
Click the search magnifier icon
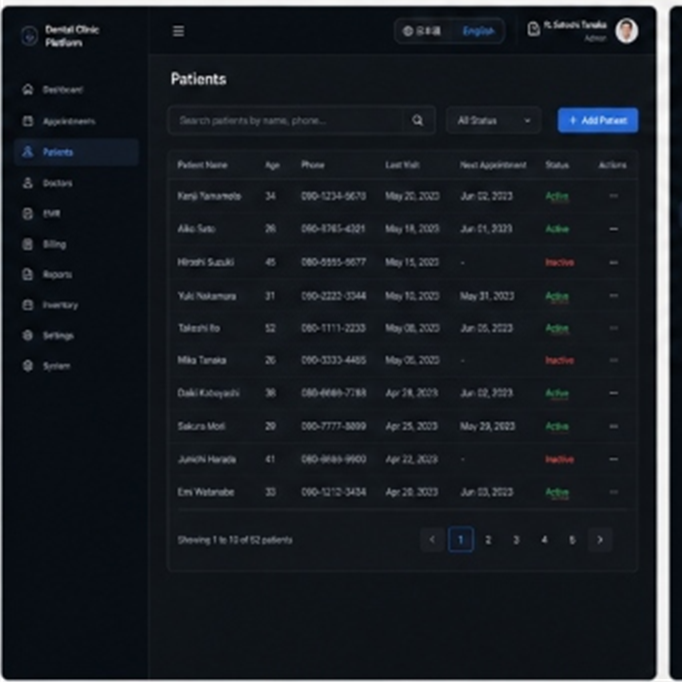418,120
